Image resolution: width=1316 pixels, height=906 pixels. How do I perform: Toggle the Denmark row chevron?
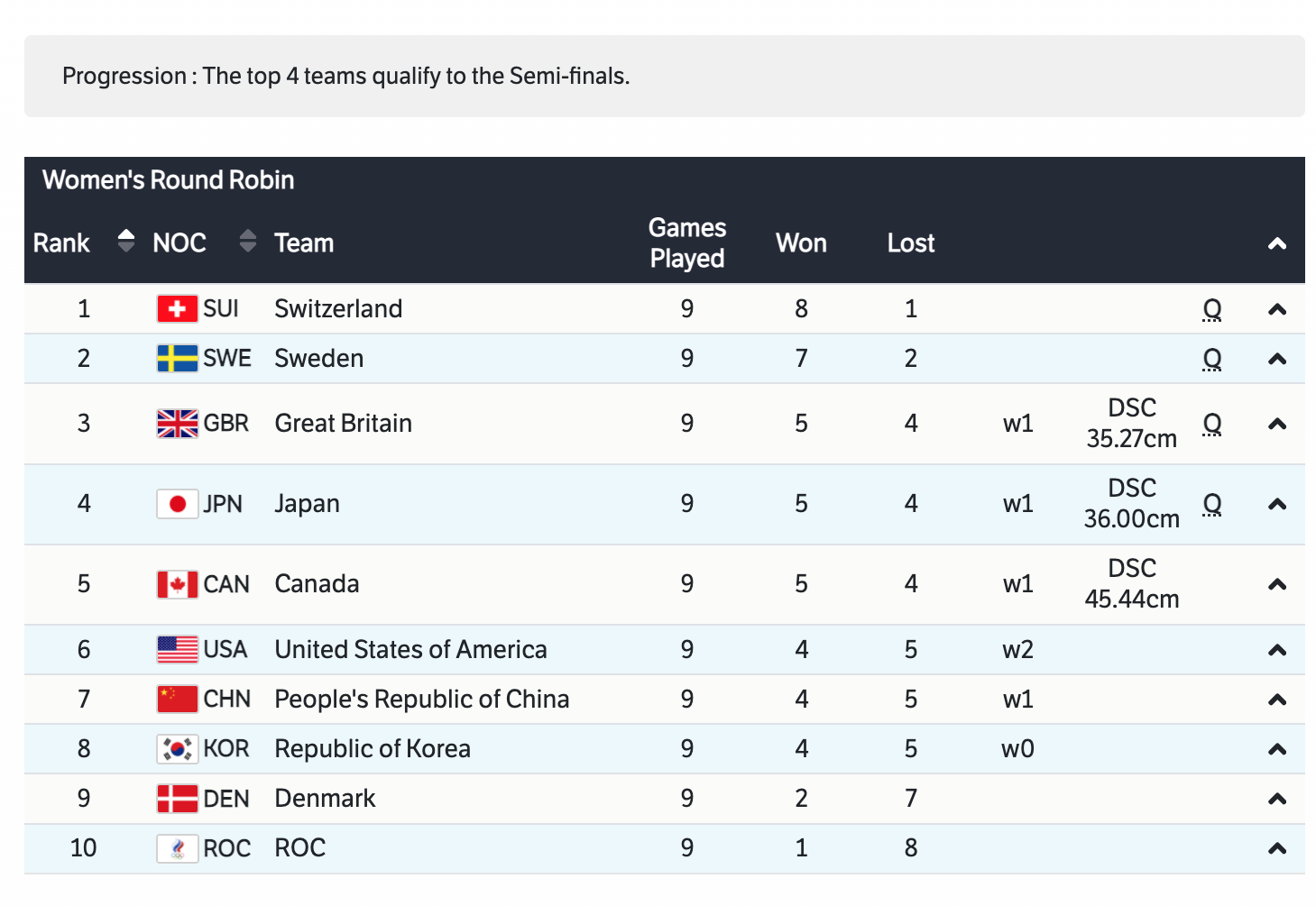point(1276,799)
